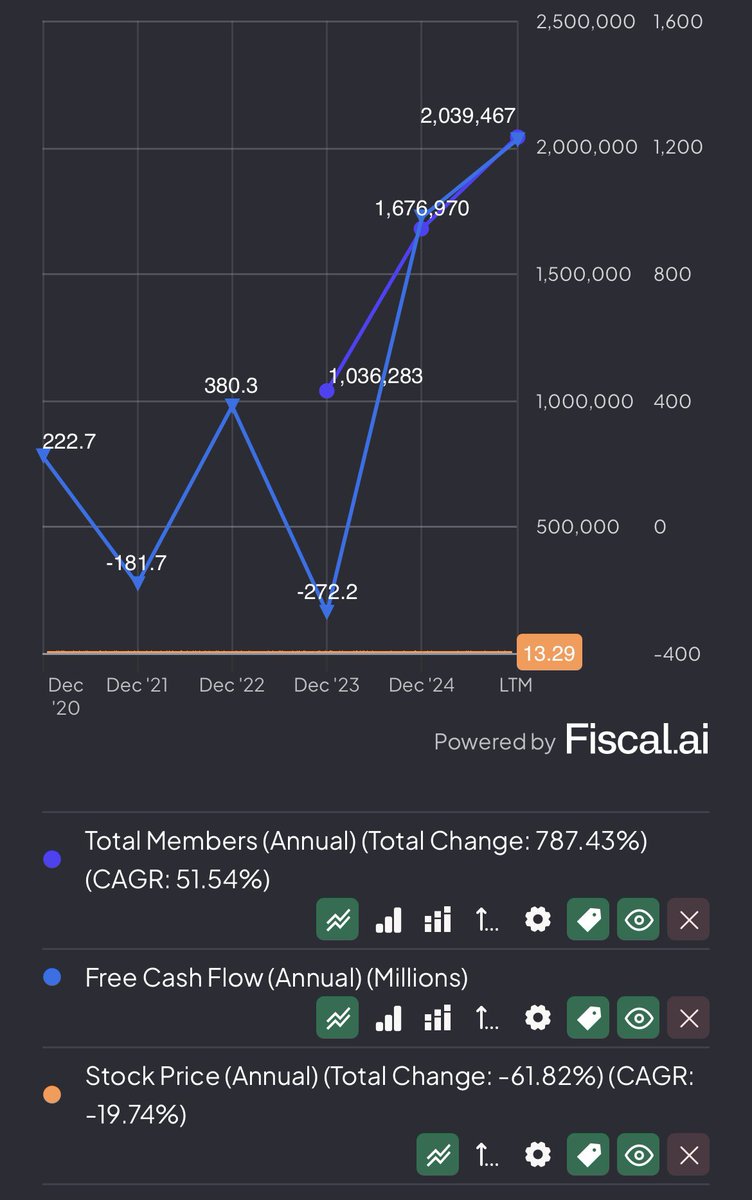Click the LTM x-axis label

[516, 685]
